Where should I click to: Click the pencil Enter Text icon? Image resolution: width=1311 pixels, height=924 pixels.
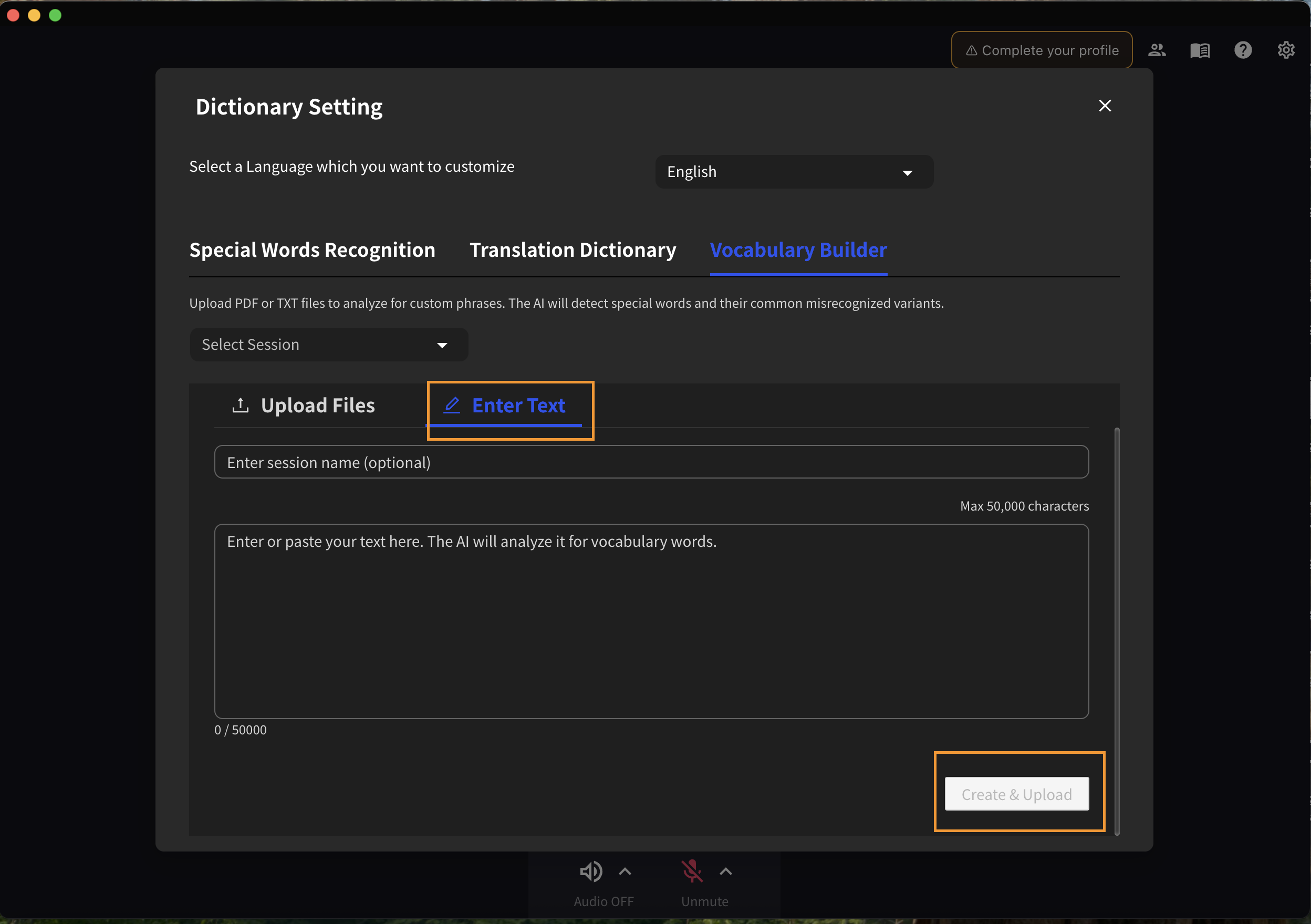pos(452,405)
